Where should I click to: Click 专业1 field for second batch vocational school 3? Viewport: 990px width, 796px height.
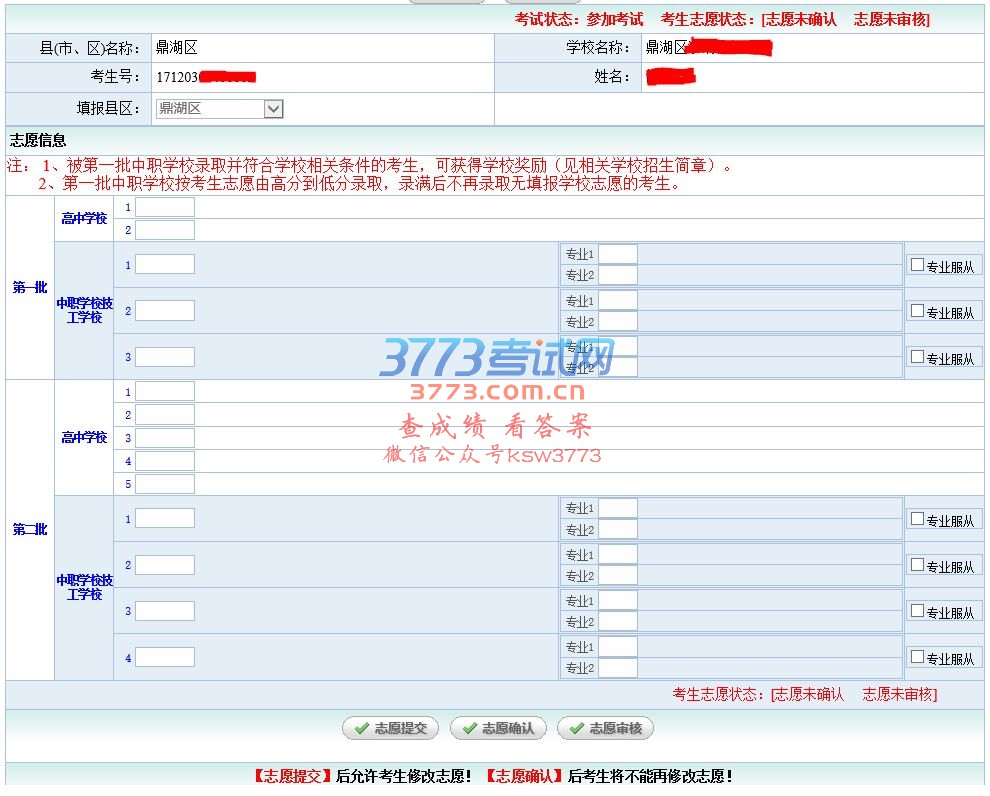(x=617, y=600)
